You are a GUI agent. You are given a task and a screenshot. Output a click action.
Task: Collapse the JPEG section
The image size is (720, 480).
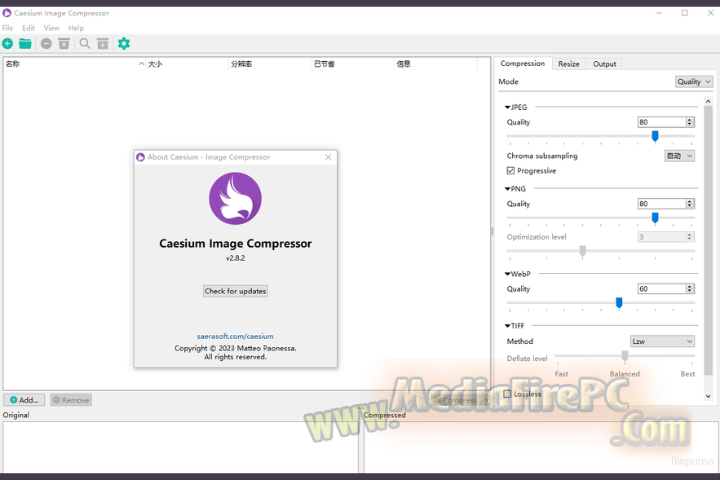(x=507, y=107)
